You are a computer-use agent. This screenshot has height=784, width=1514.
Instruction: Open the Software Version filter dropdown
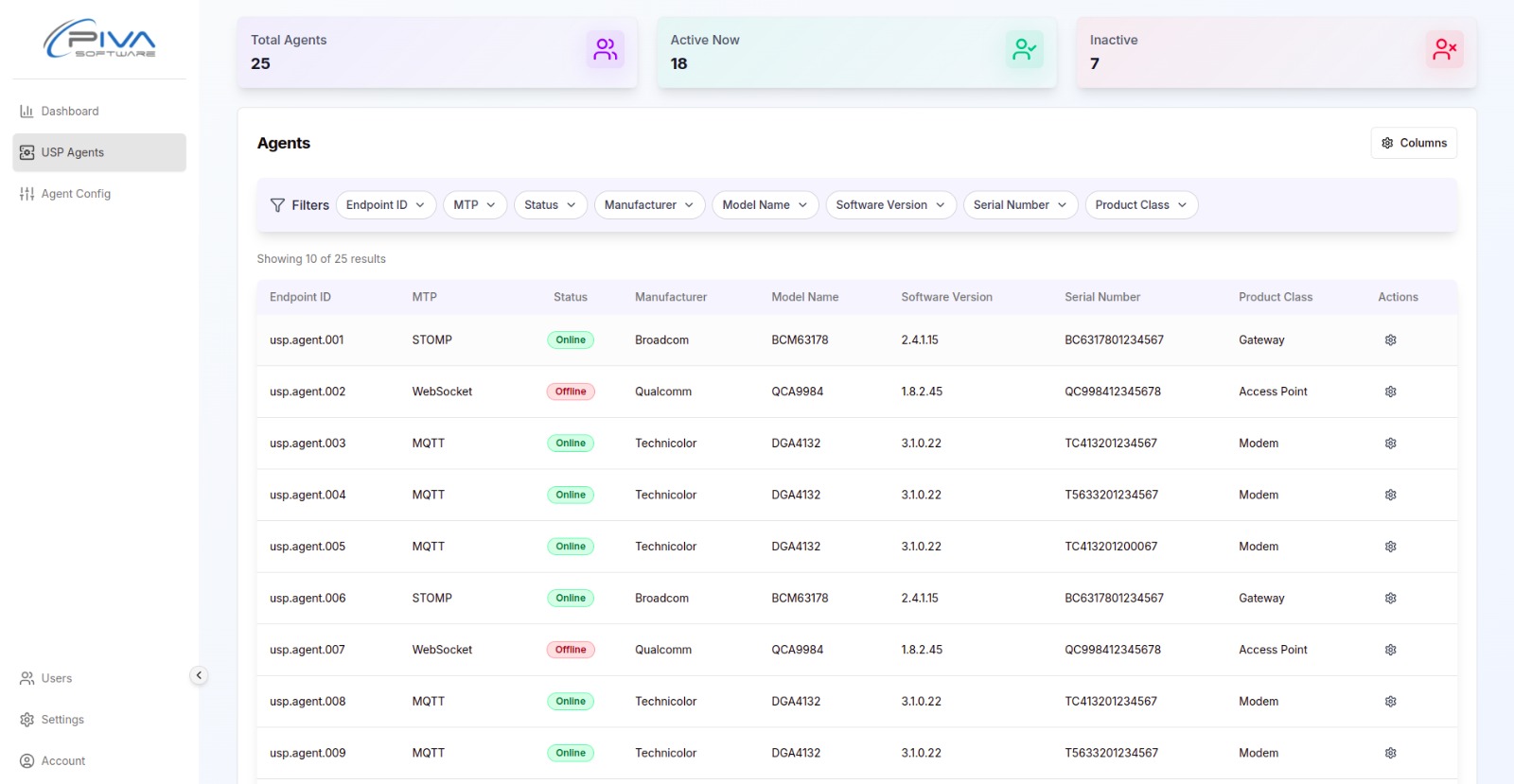[889, 205]
